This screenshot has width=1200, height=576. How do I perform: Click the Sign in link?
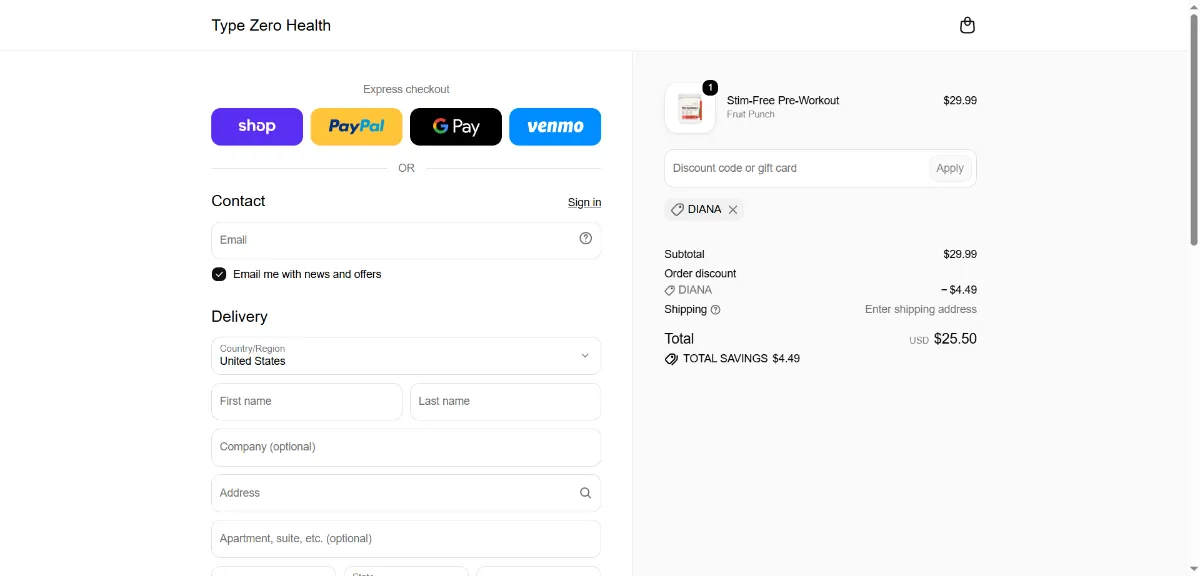pos(584,202)
